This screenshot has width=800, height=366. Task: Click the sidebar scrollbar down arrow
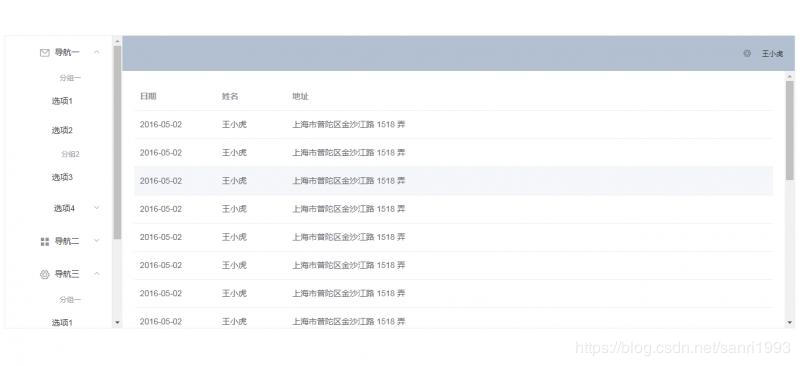click(117, 323)
